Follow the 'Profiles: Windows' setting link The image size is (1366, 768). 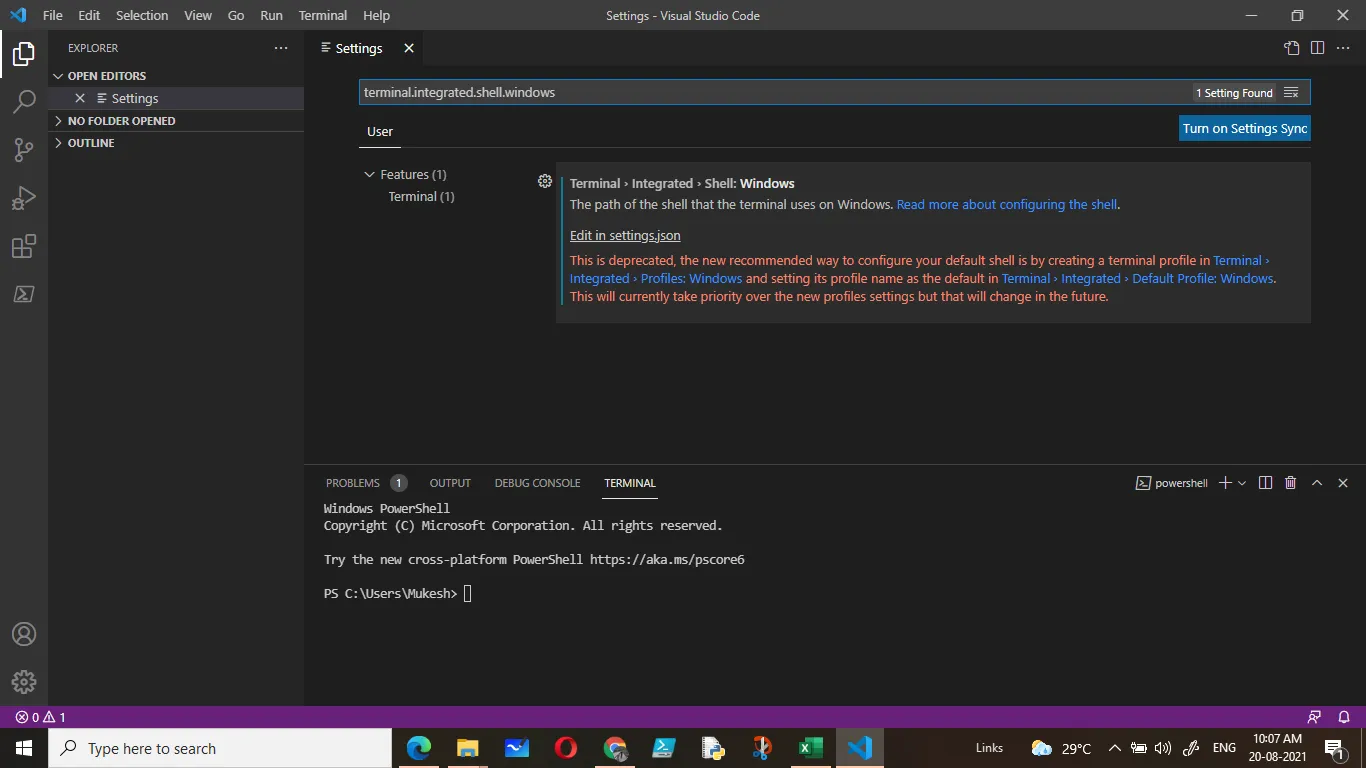(656, 278)
